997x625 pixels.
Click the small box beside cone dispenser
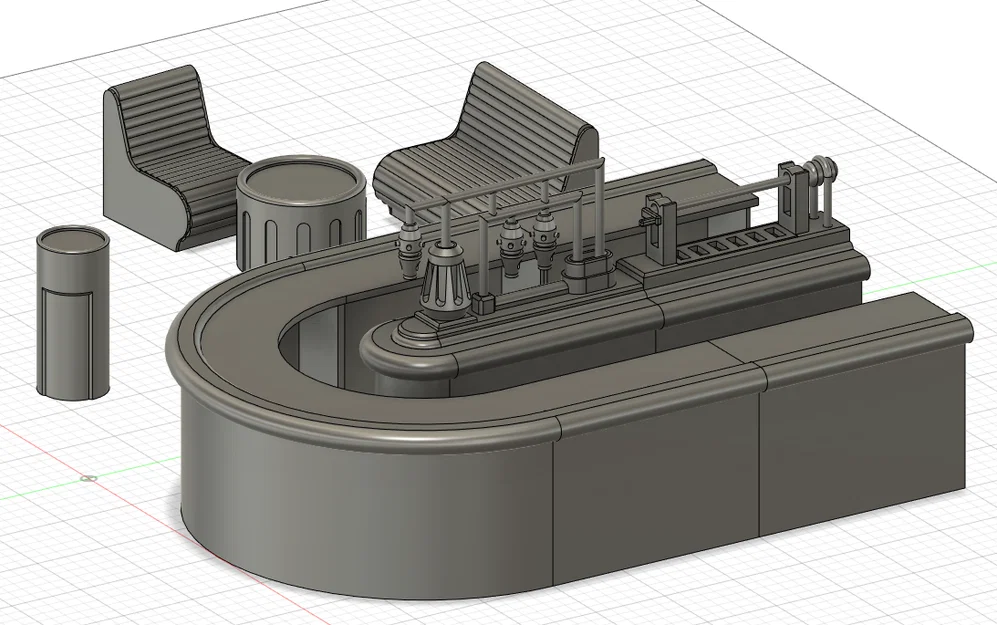484,303
